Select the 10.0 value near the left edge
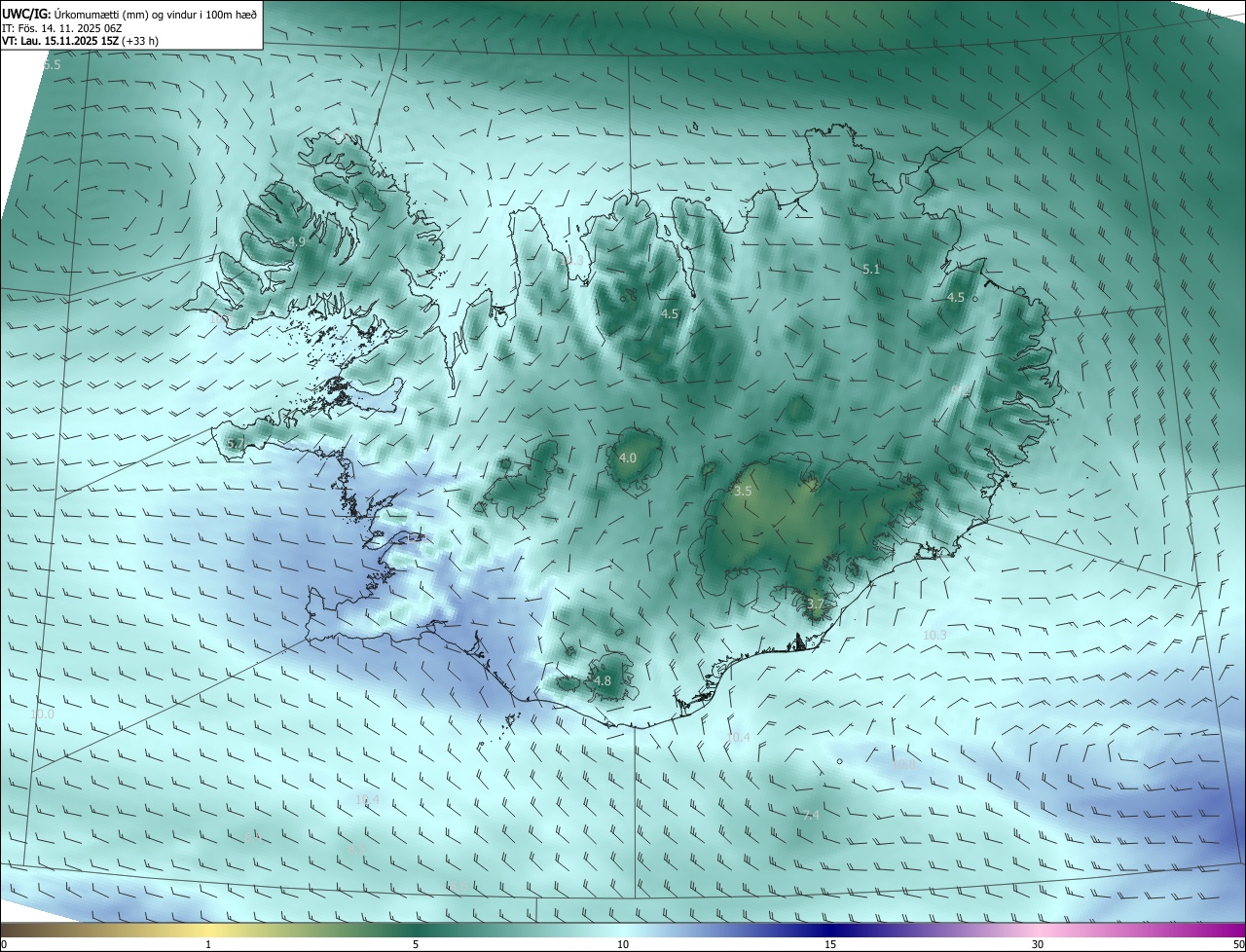 pyautogui.click(x=42, y=714)
